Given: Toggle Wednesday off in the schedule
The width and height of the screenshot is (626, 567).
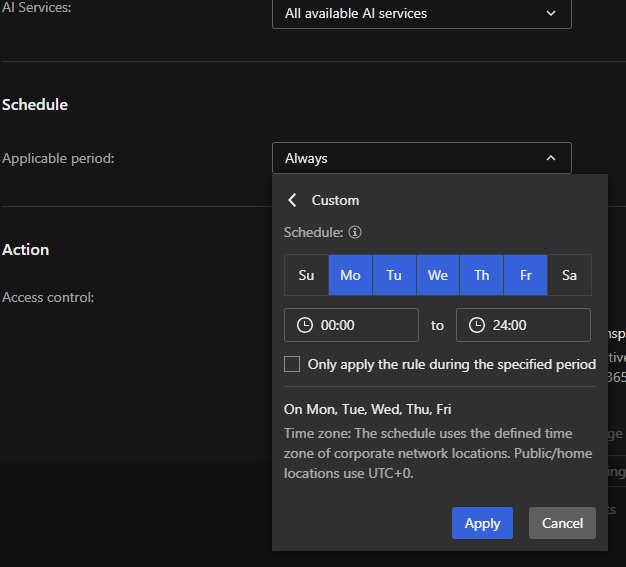Looking at the screenshot, I should click(438, 275).
